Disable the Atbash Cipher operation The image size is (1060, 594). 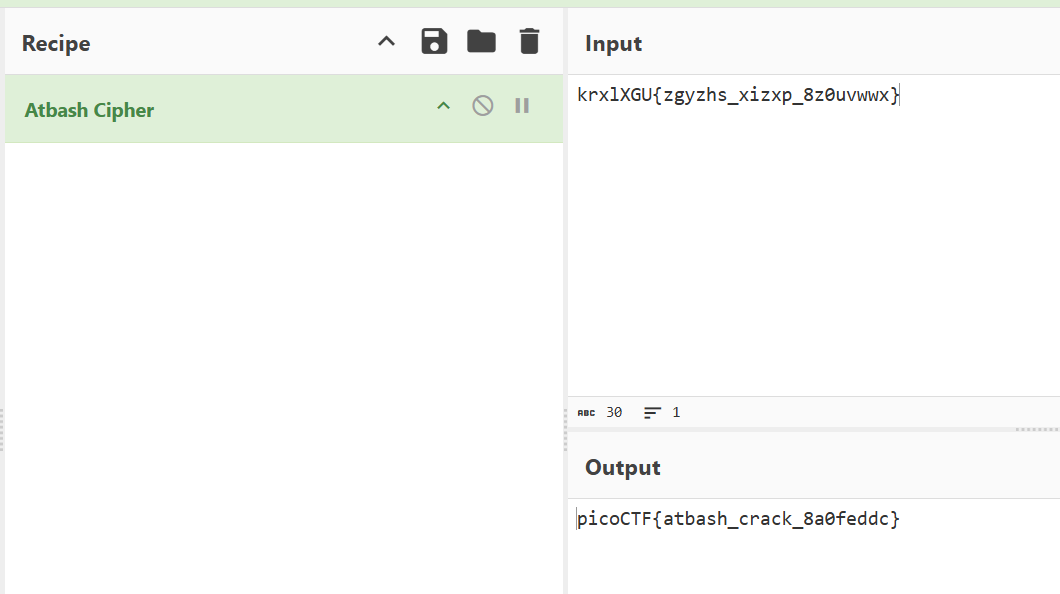[483, 106]
